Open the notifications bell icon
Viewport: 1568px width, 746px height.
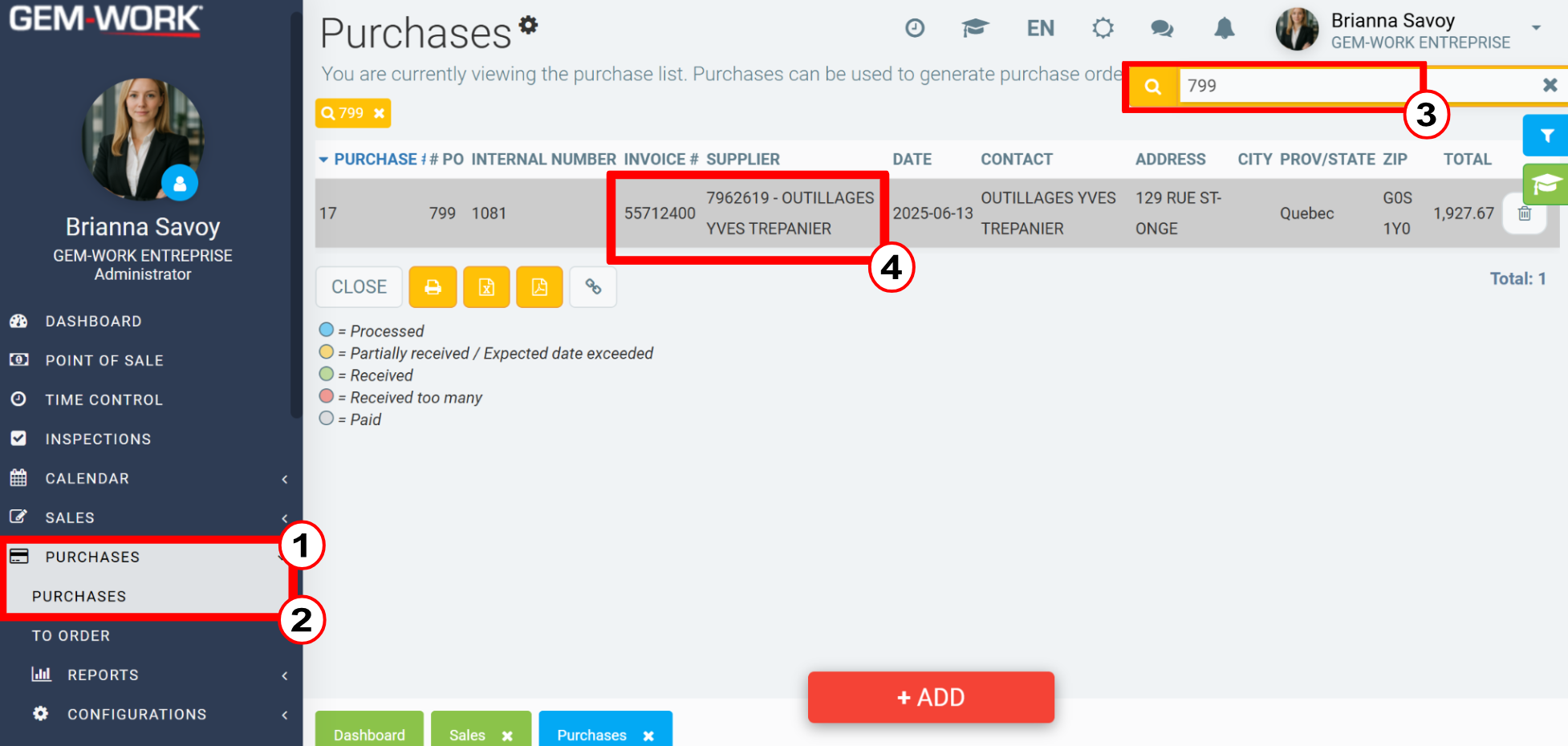click(1224, 29)
